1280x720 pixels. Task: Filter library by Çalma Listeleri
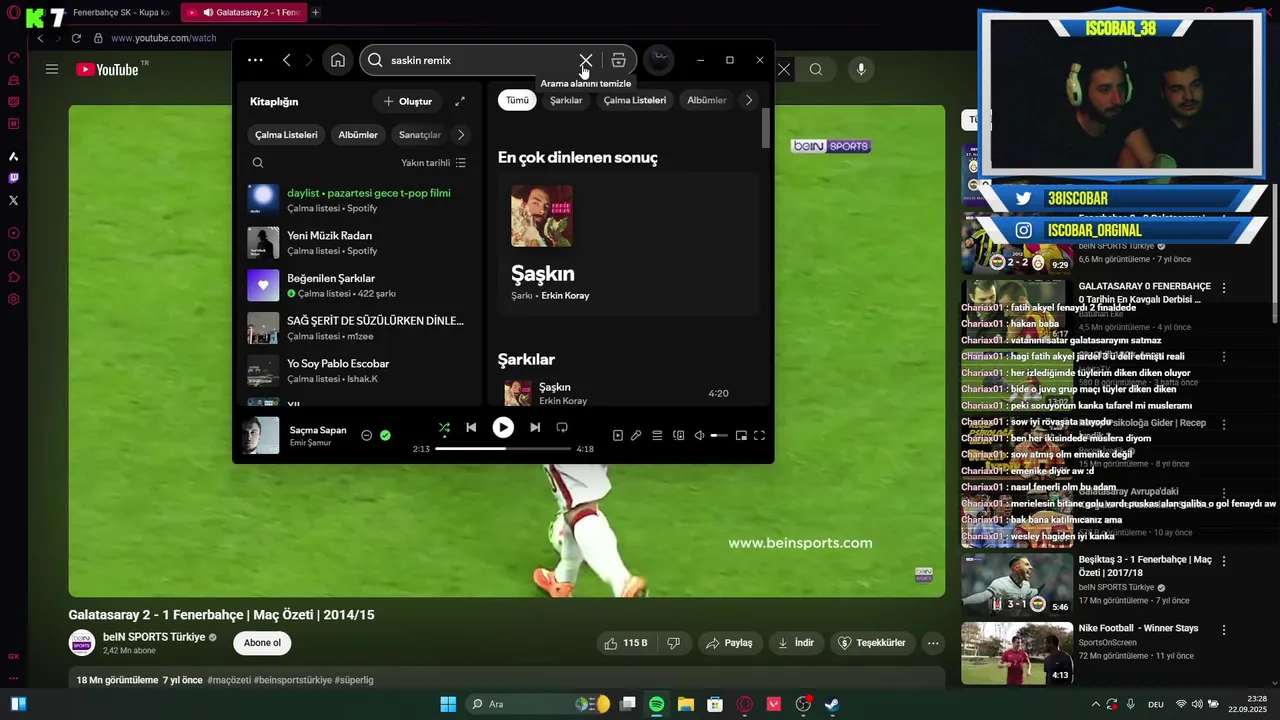coord(286,135)
